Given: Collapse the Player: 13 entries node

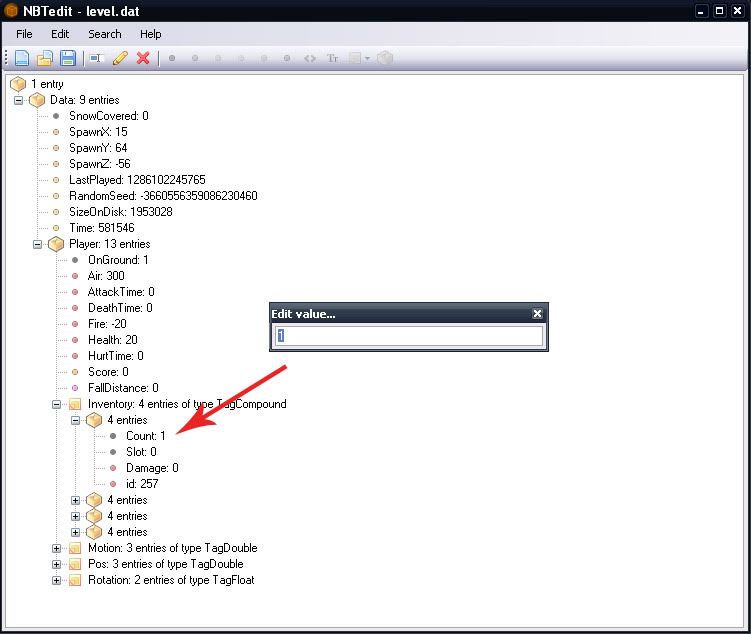Looking at the screenshot, I should [37, 244].
